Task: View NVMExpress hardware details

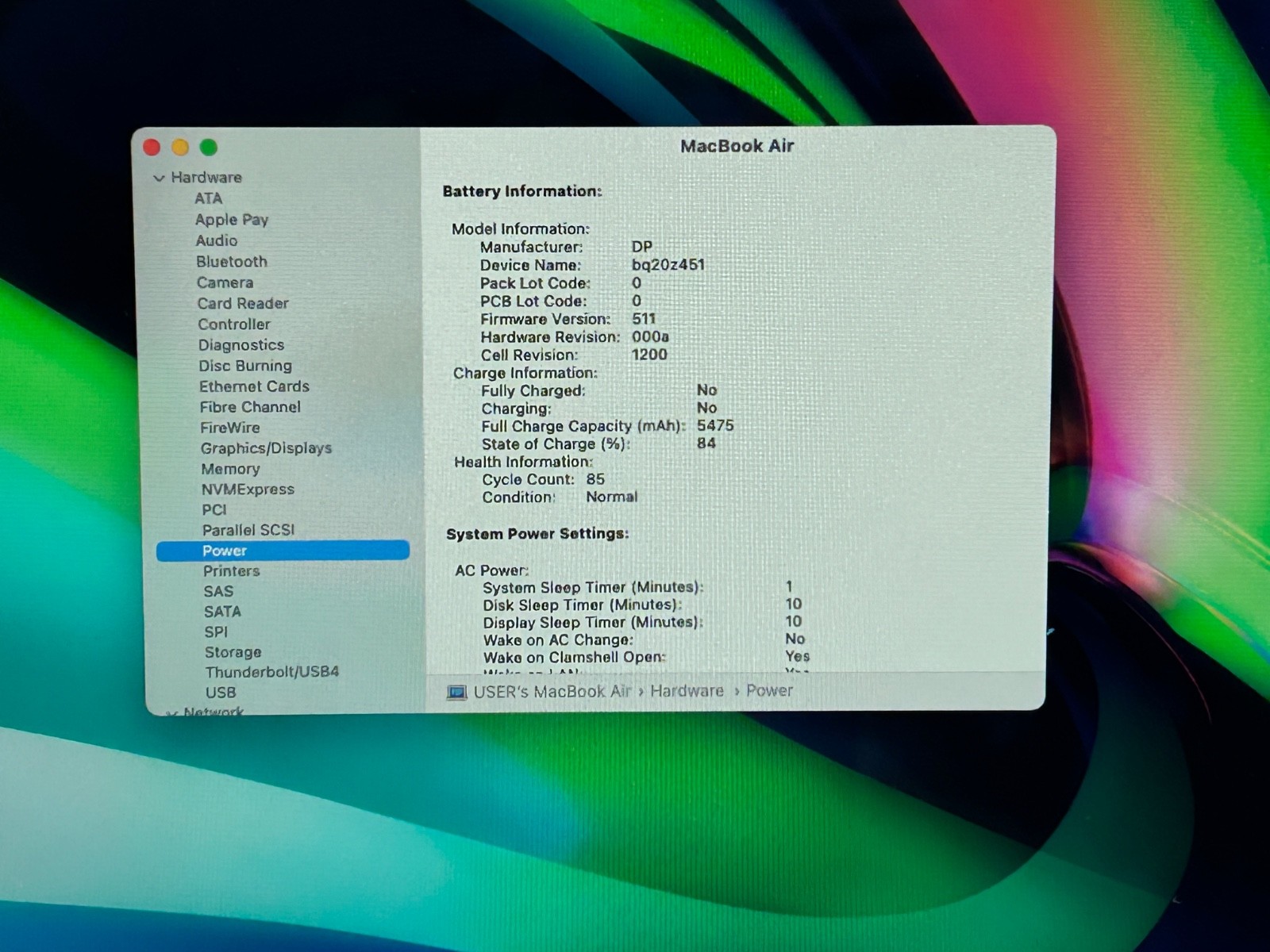Action: point(248,489)
